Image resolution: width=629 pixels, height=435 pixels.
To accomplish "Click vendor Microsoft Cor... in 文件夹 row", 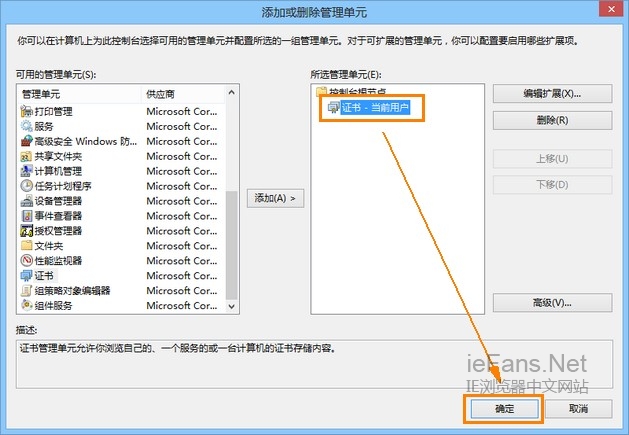I will coord(182,246).
